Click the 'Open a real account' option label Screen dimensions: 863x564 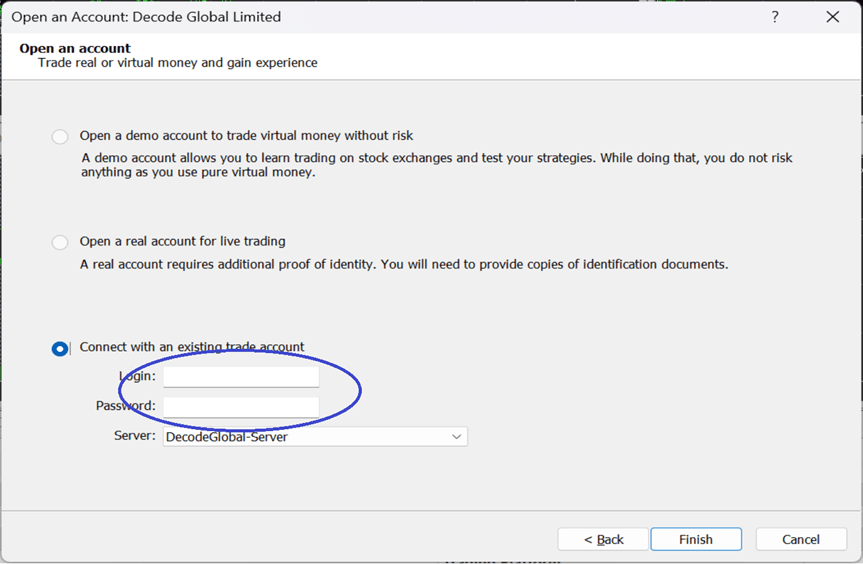pyautogui.click(x=182, y=241)
